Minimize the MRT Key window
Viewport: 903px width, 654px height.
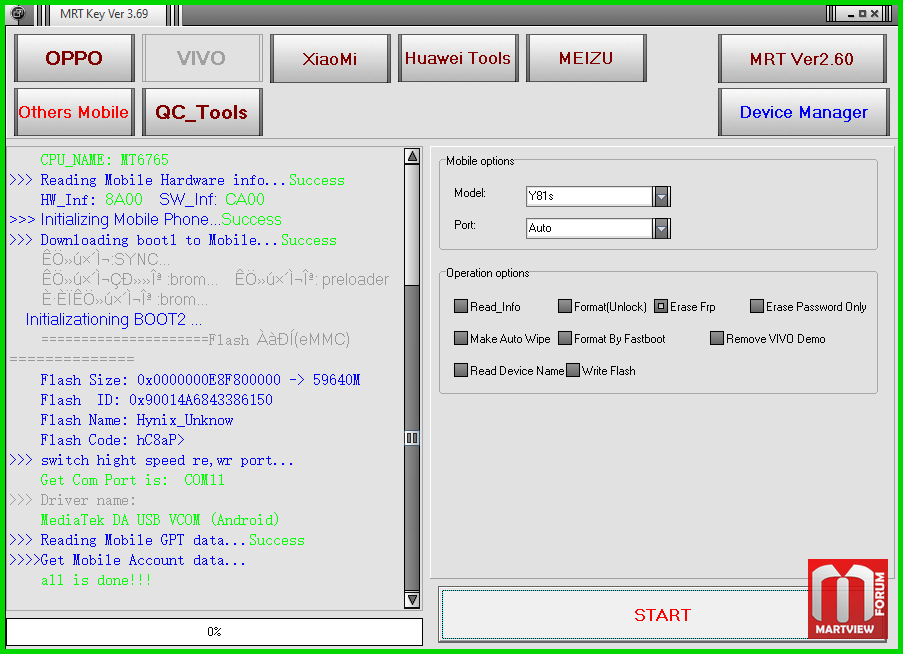[851, 14]
